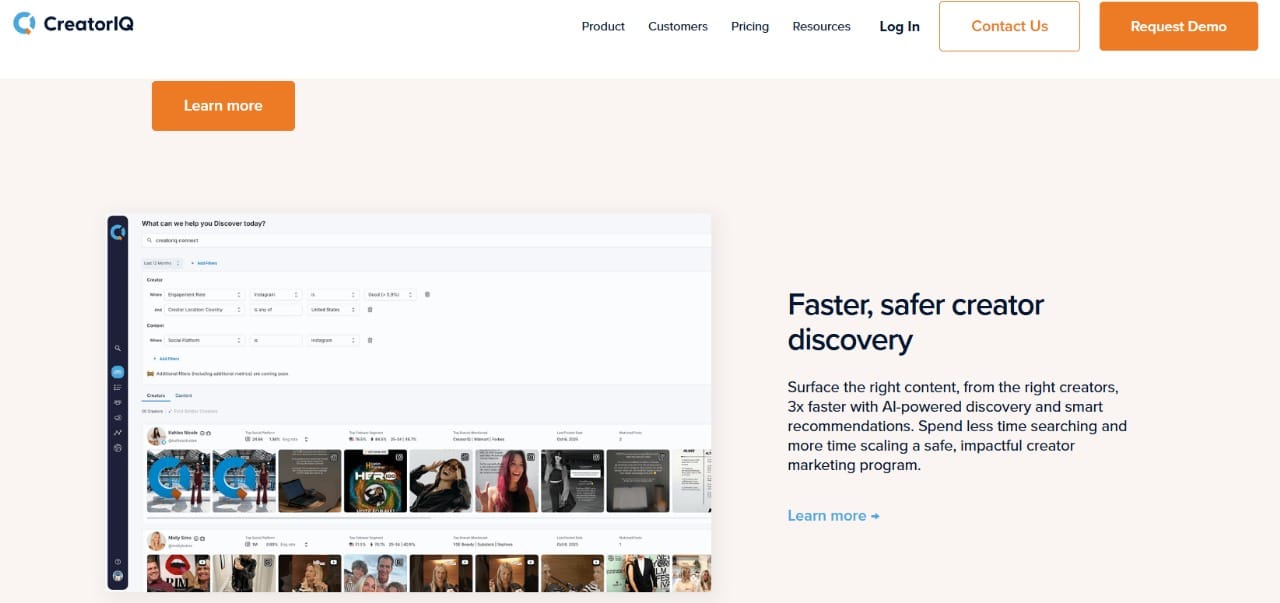Open the Resources menu
This screenshot has height=603, width=1280.
[821, 27]
